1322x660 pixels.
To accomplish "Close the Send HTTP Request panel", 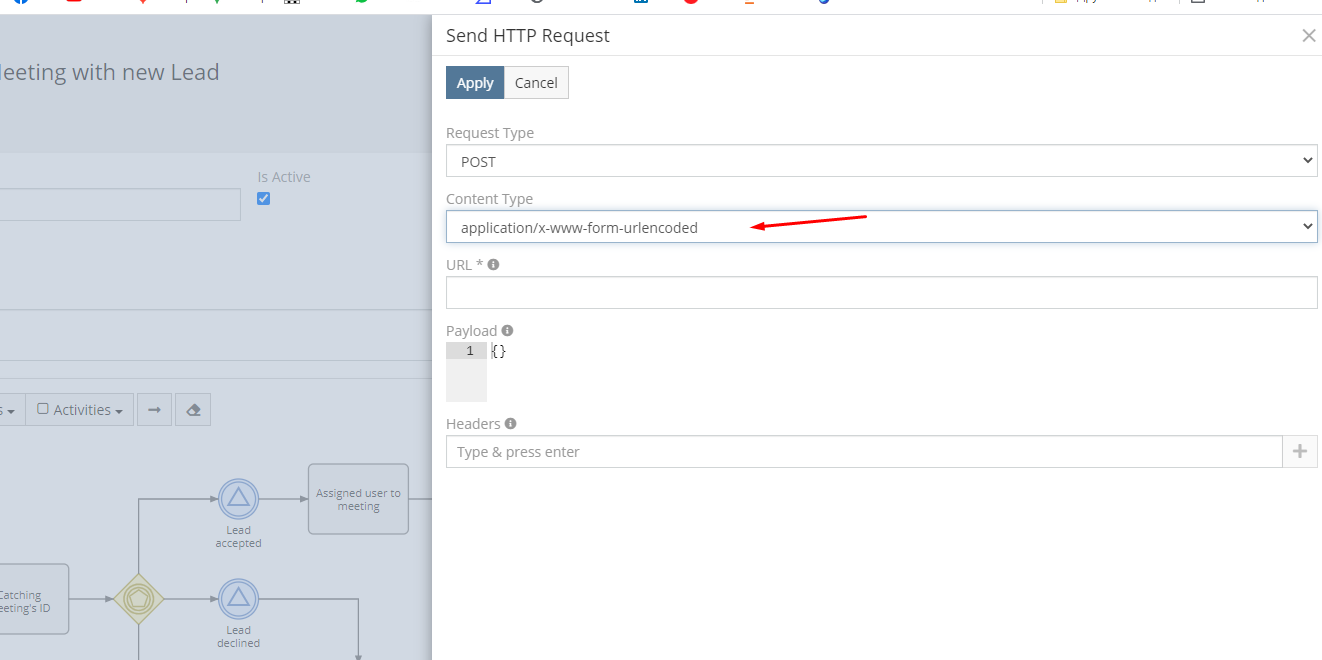I will (x=1308, y=36).
